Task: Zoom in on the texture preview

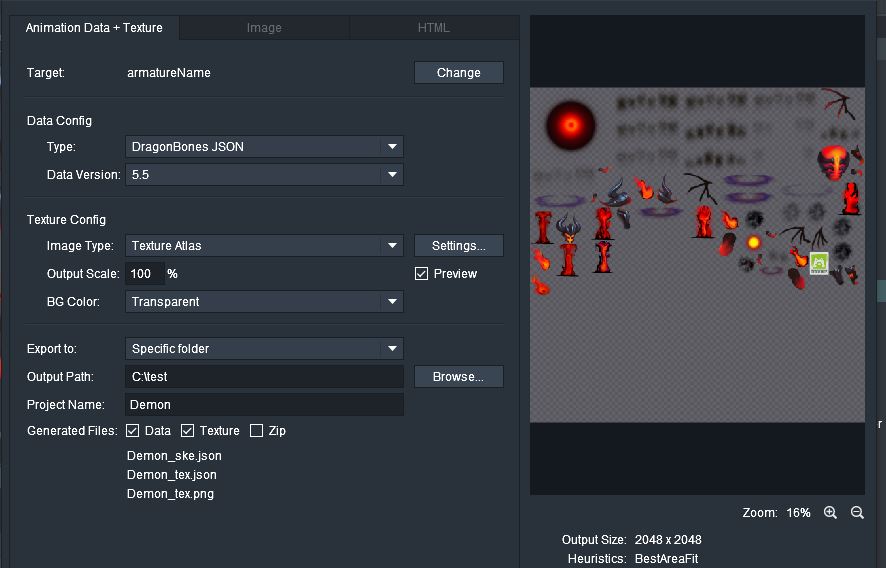Action: (830, 513)
